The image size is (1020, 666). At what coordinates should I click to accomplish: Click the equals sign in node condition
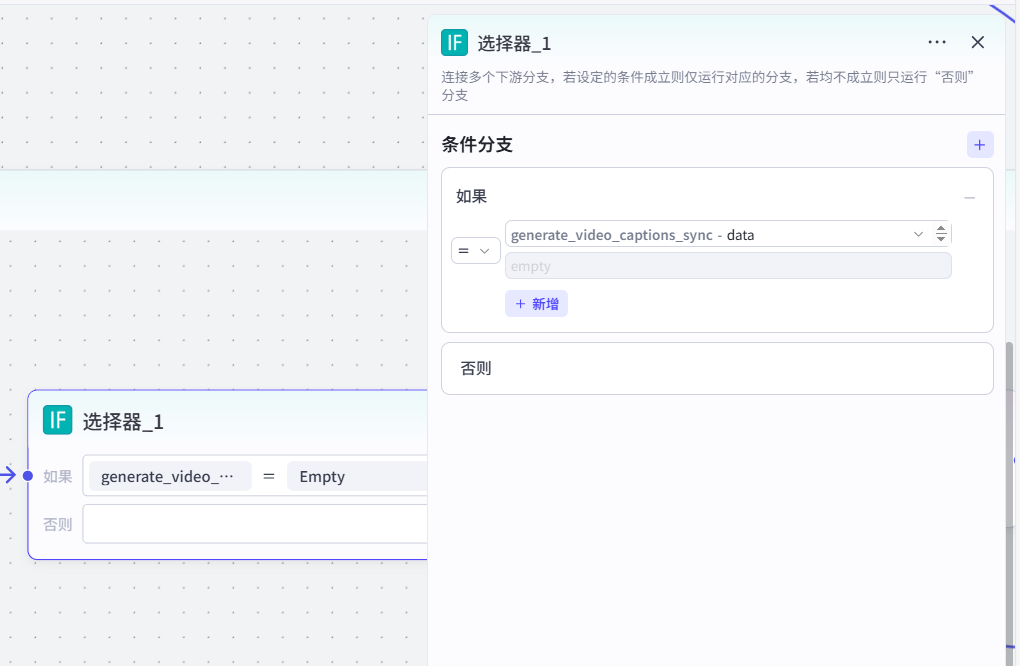click(268, 477)
